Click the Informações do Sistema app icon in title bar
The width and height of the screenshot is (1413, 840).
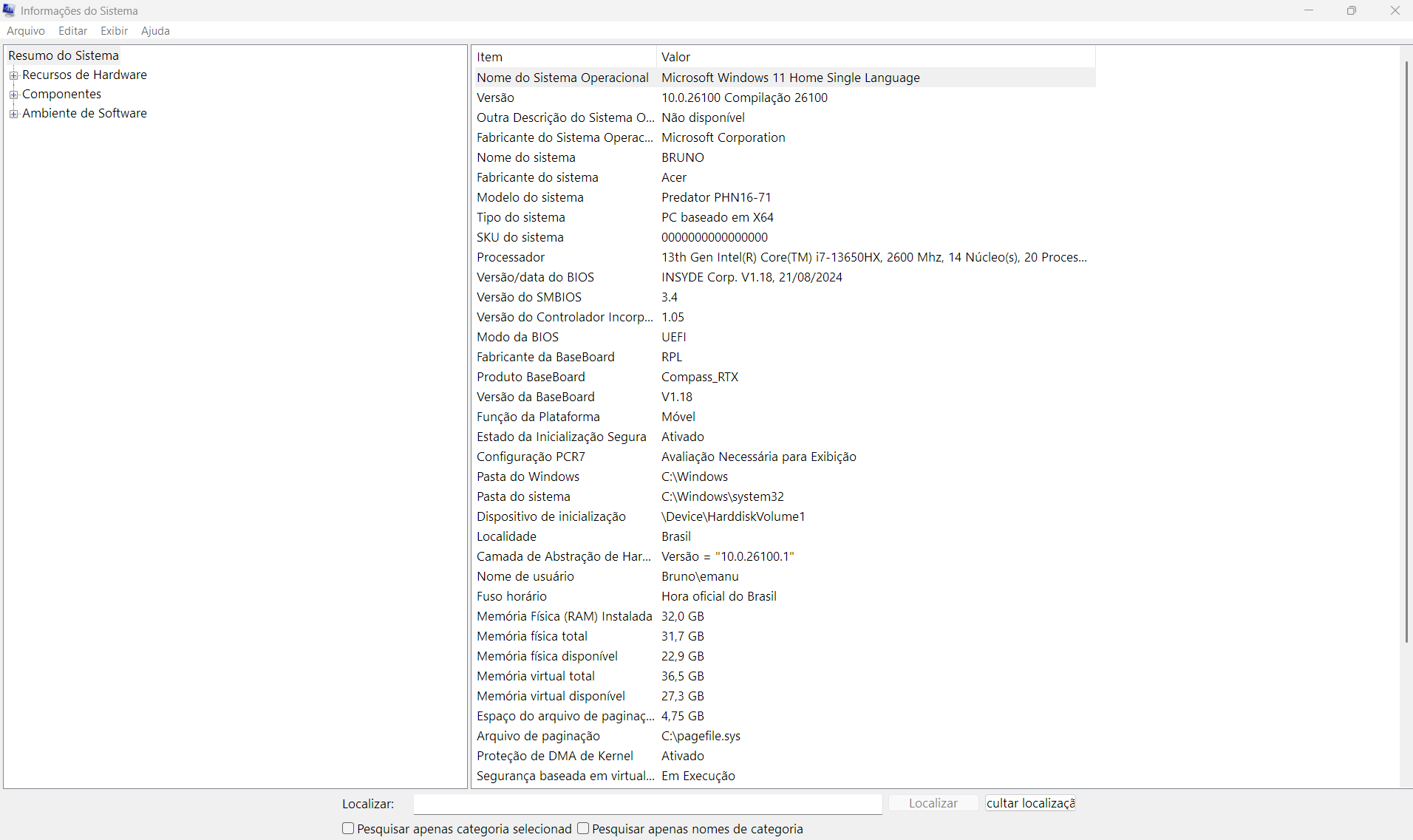pos(9,10)
